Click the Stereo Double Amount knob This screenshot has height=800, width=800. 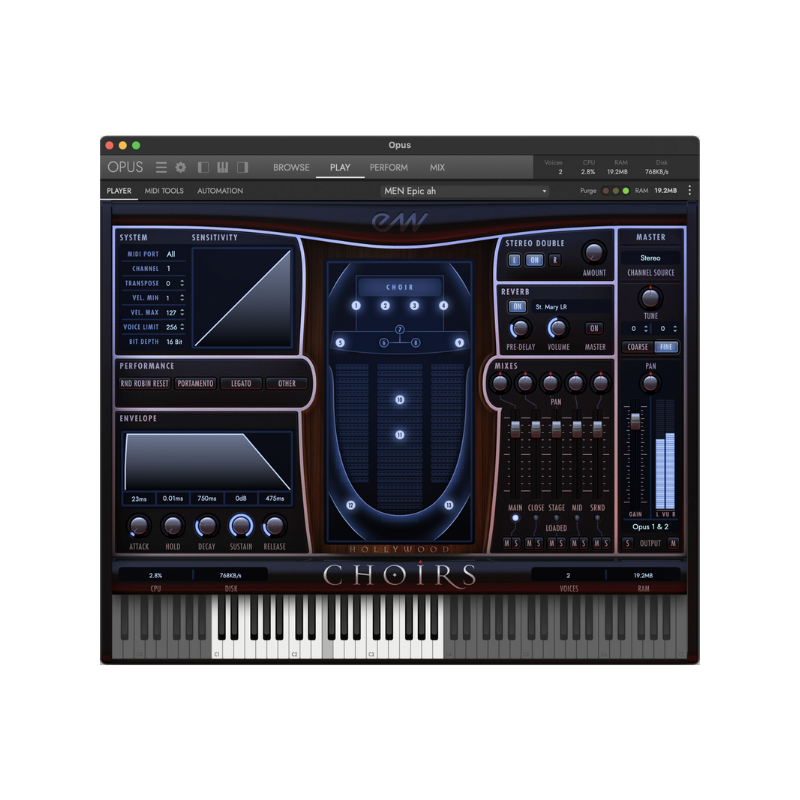click(x=594, y=252)
